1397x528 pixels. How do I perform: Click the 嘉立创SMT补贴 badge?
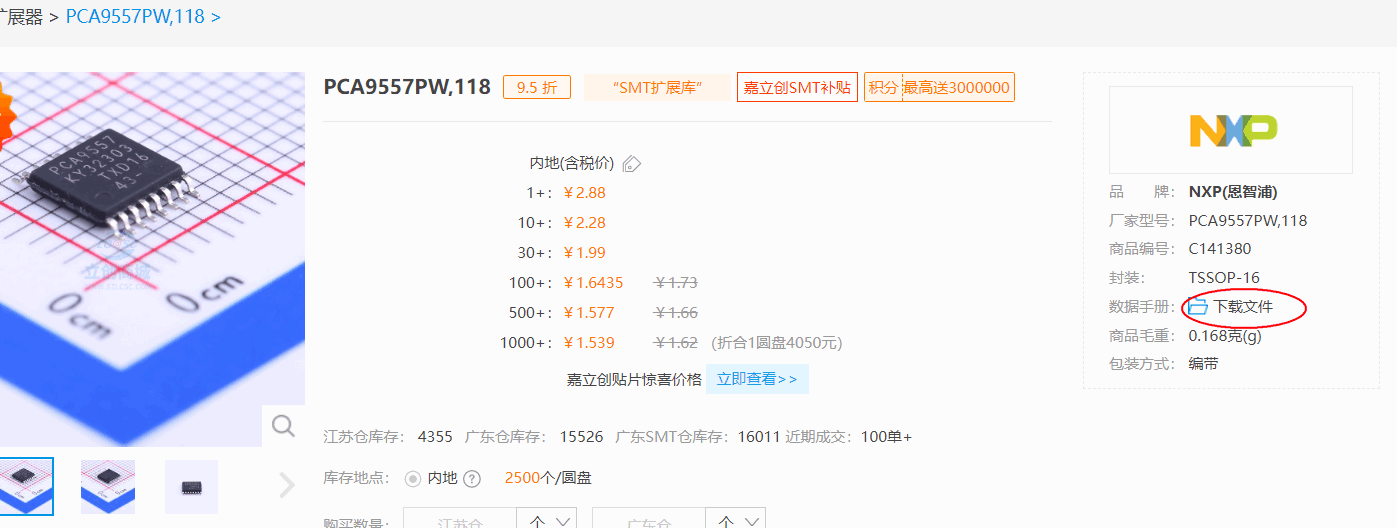click(x=797, y=87)
